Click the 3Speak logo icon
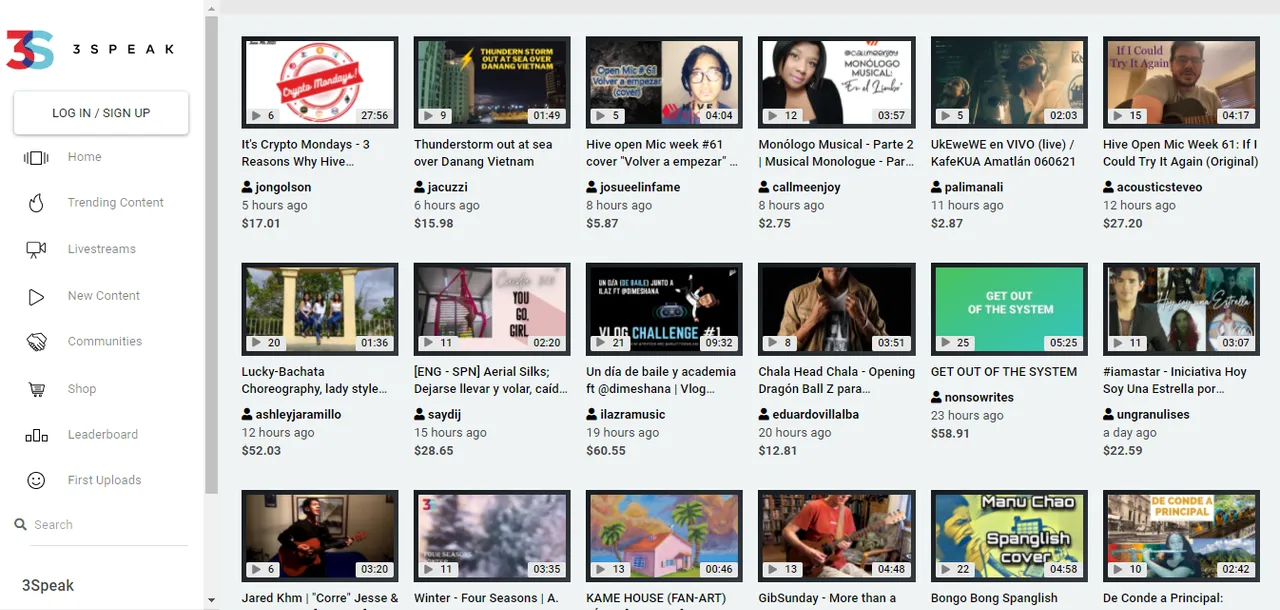This screenshot has width=1280, height=610. 29,49
